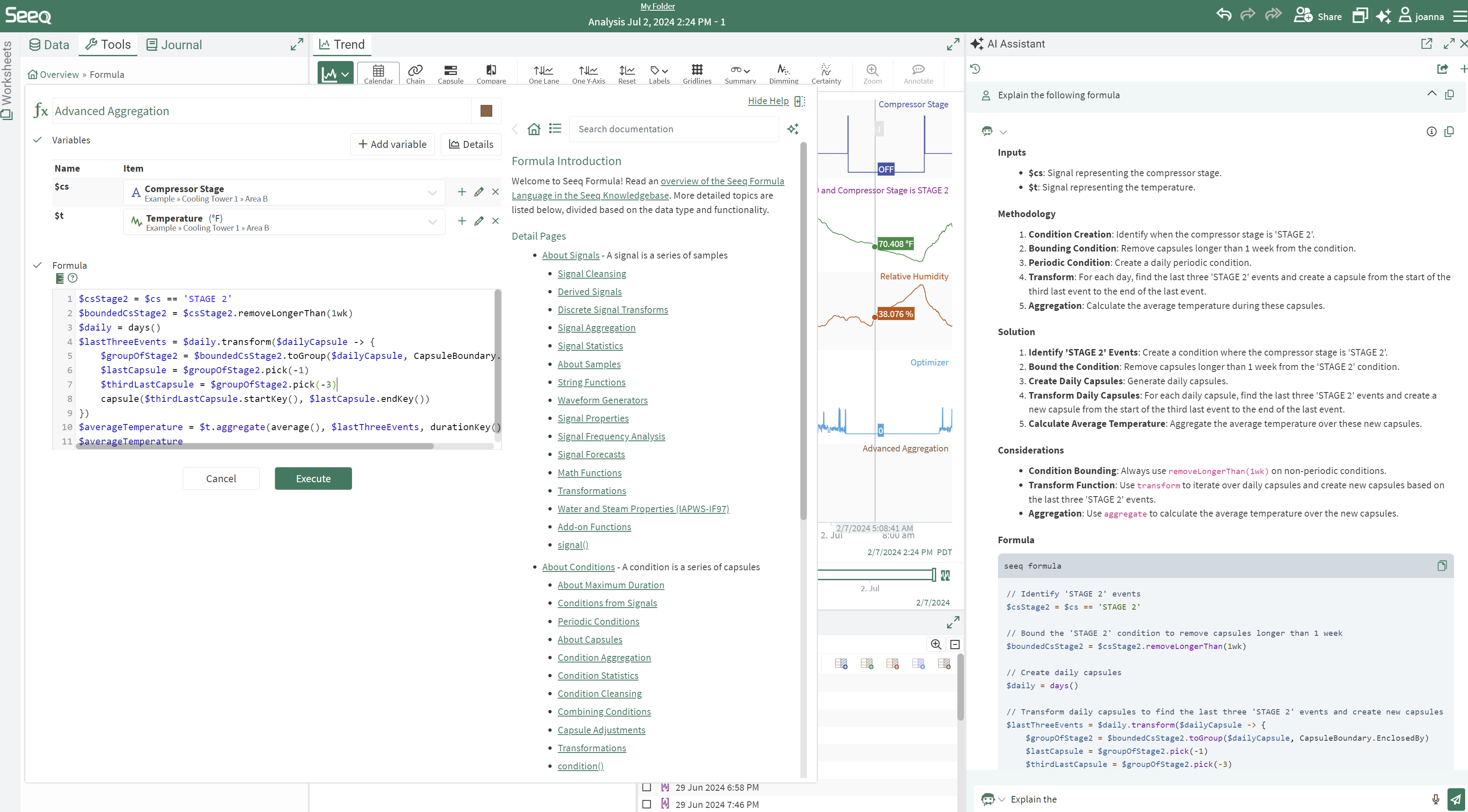Toggle the Hide Help link
The width and height of the screenshot is (1468, 812).
768,101
